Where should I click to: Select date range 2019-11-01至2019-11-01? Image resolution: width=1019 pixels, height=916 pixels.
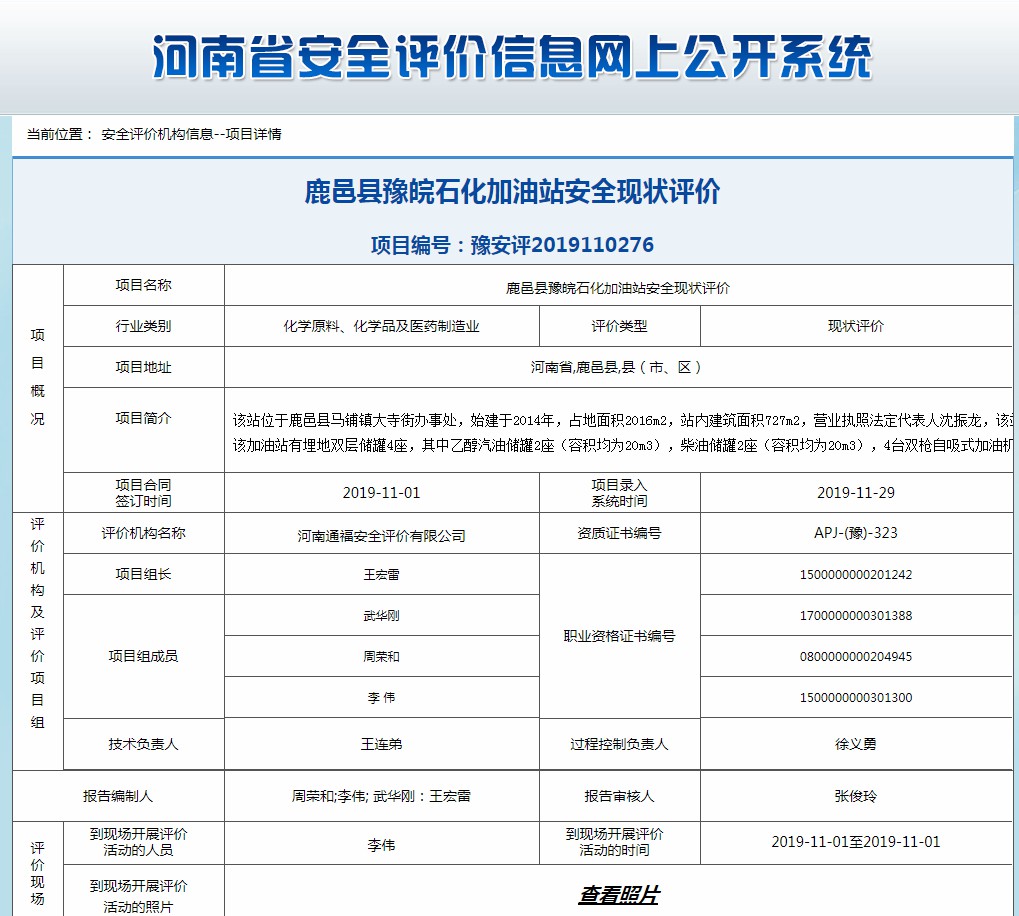coord(856,842)
